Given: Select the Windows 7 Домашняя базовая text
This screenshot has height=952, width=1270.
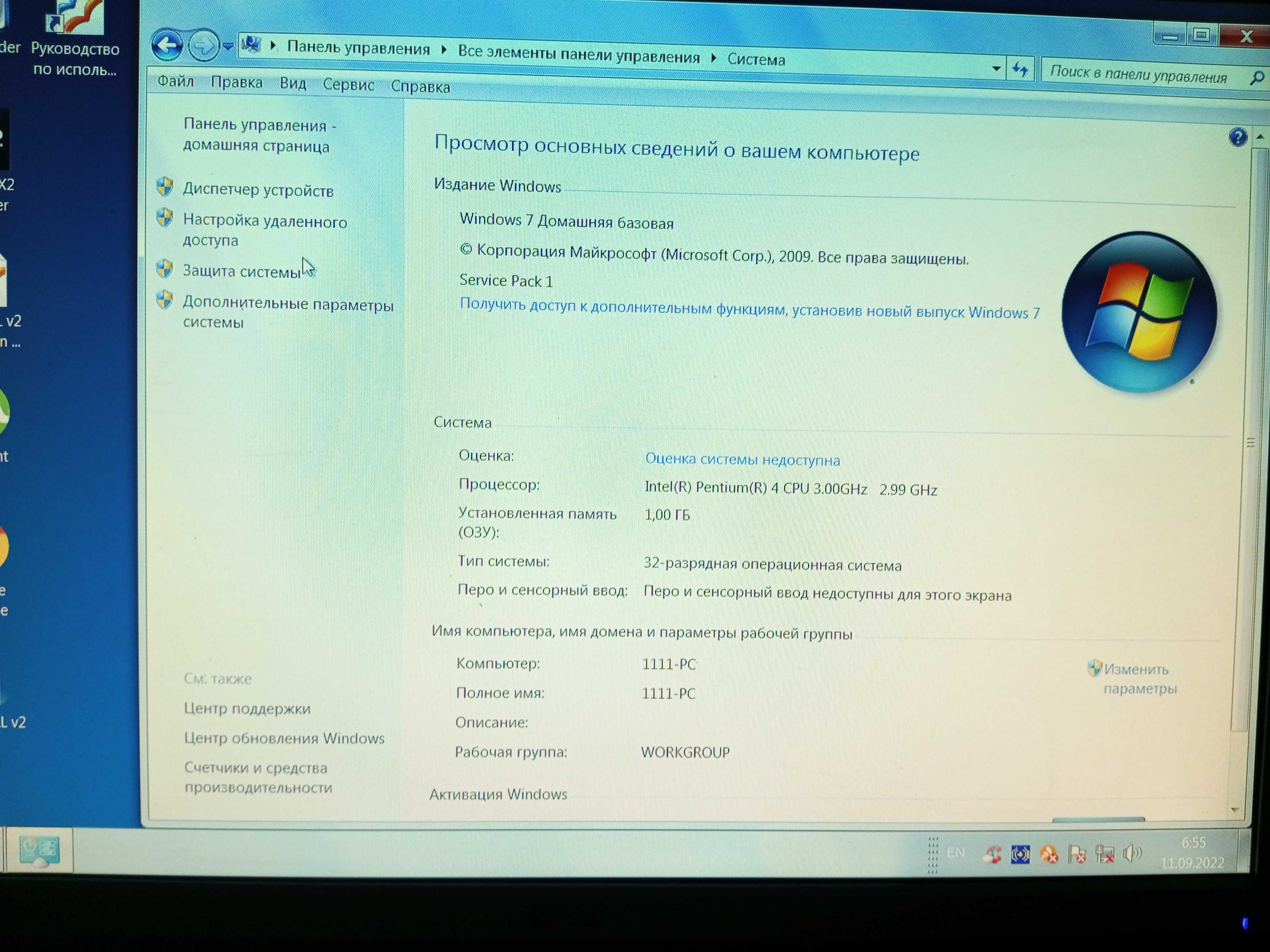Looking at the screenshot, I should [566, 221].
